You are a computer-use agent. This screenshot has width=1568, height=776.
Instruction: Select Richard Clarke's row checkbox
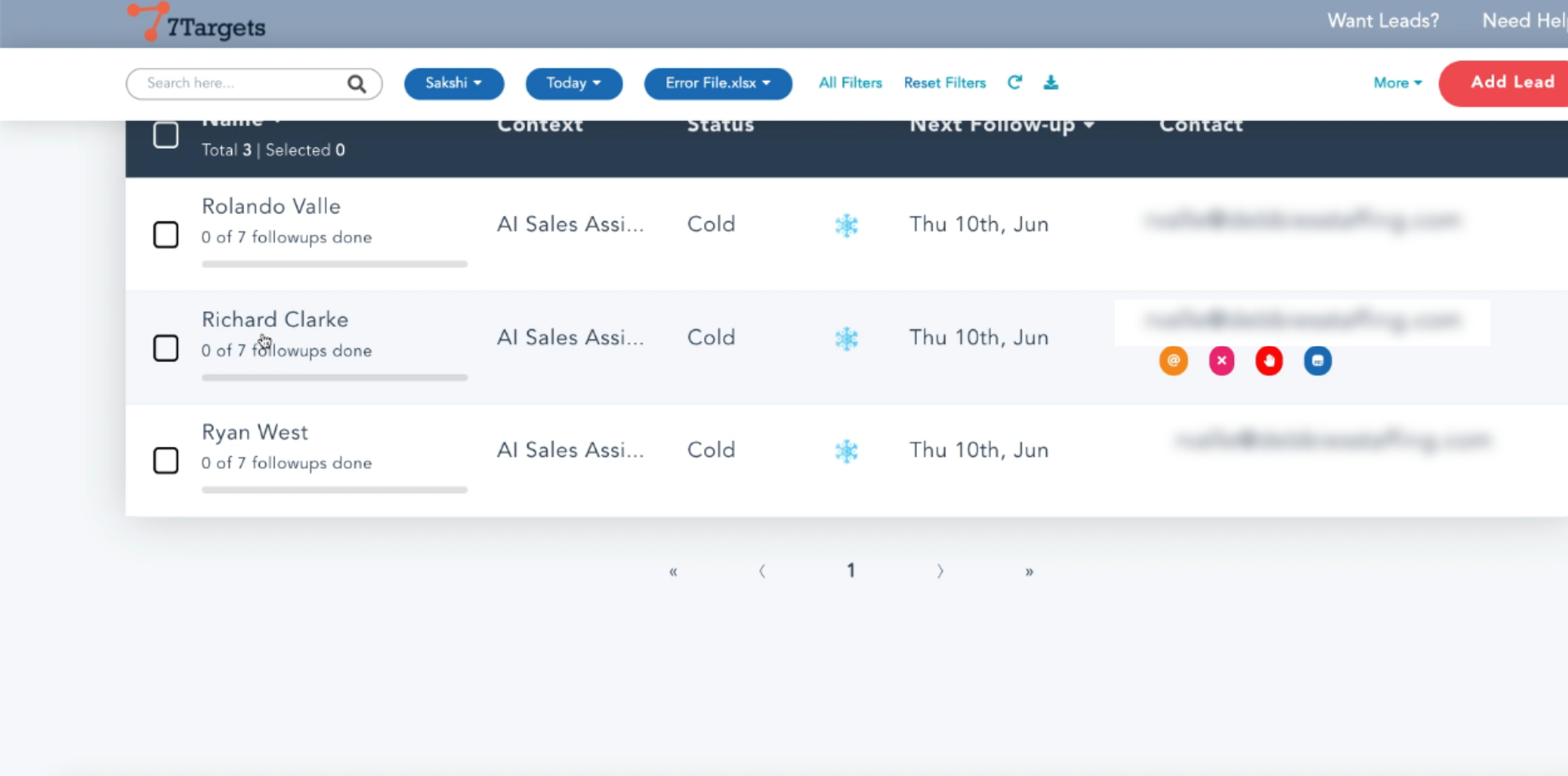coord(166,348)
